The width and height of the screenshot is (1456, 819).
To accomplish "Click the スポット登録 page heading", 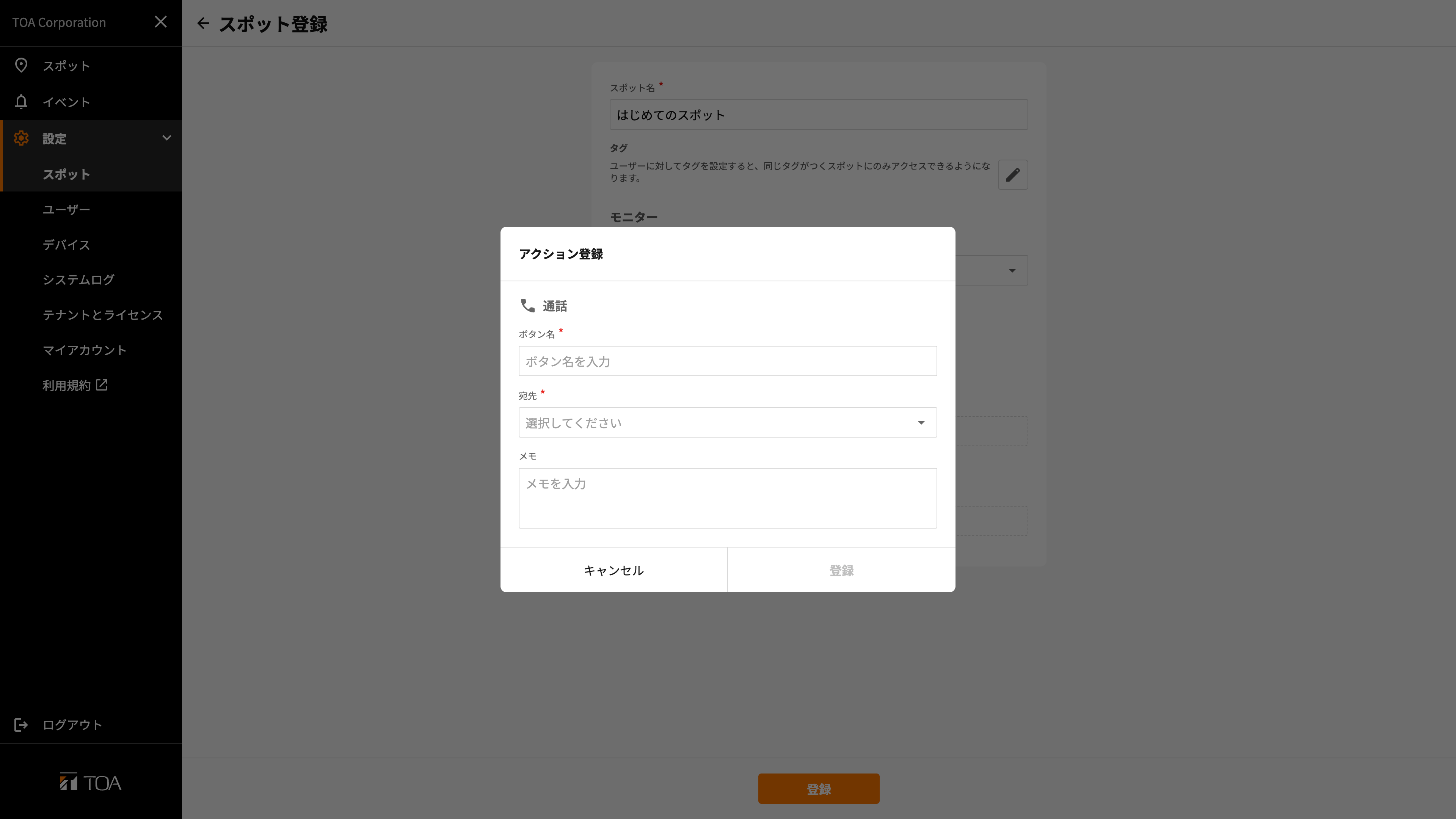I will [x=273, y=24].
